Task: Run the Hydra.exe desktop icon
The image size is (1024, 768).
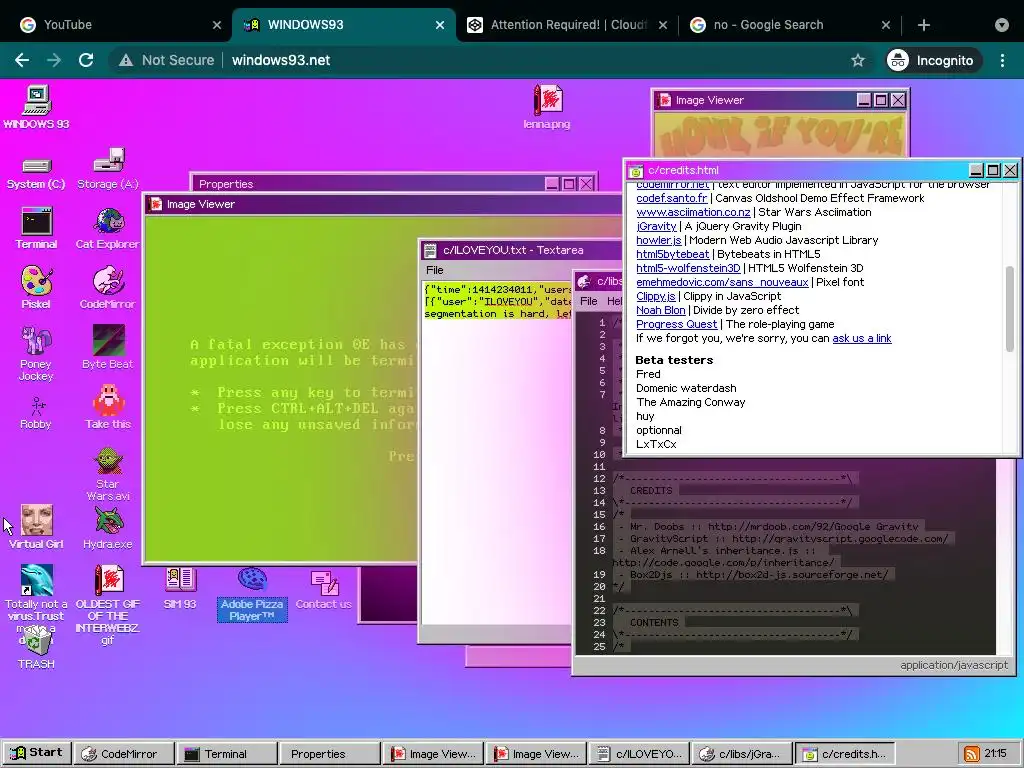Action: (108, 526)
